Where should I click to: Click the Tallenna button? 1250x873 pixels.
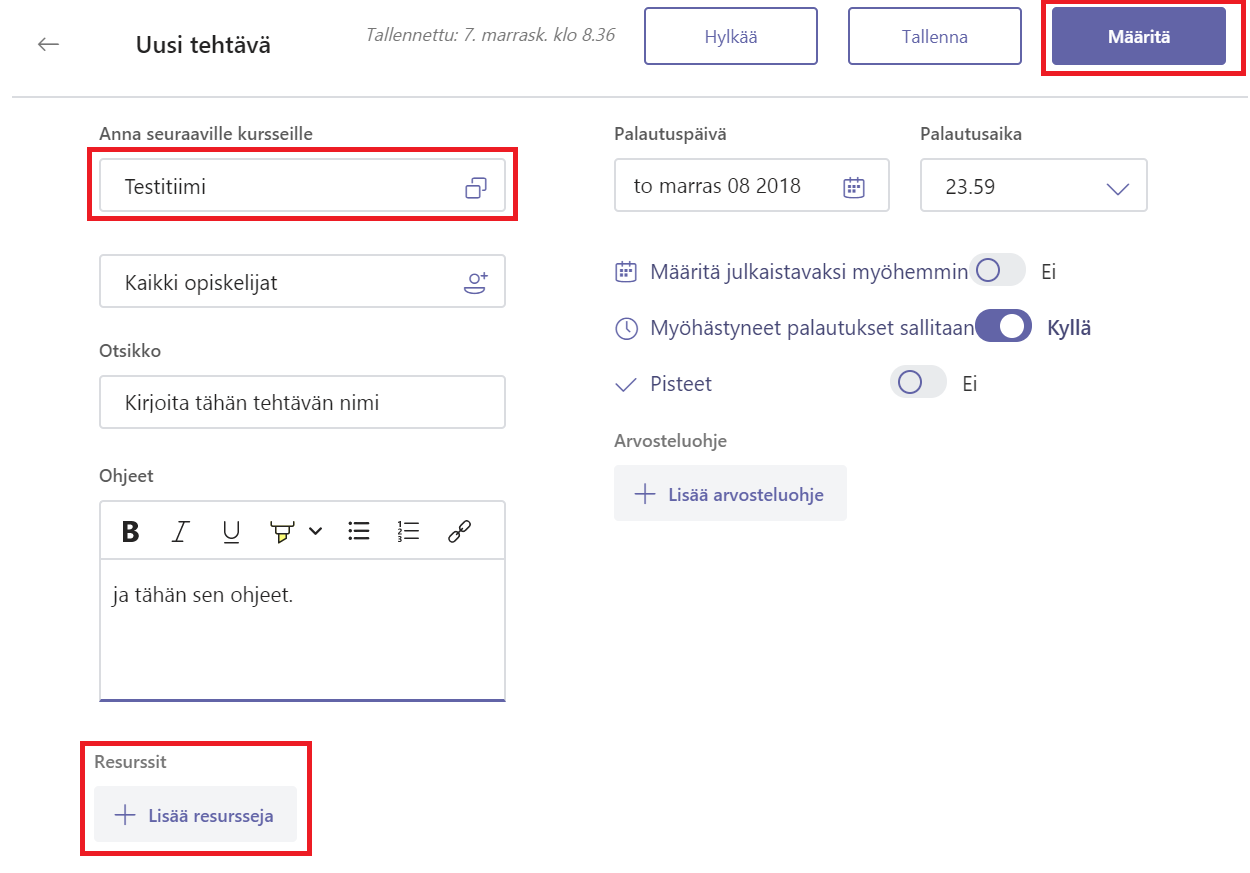tap(934, 37)
